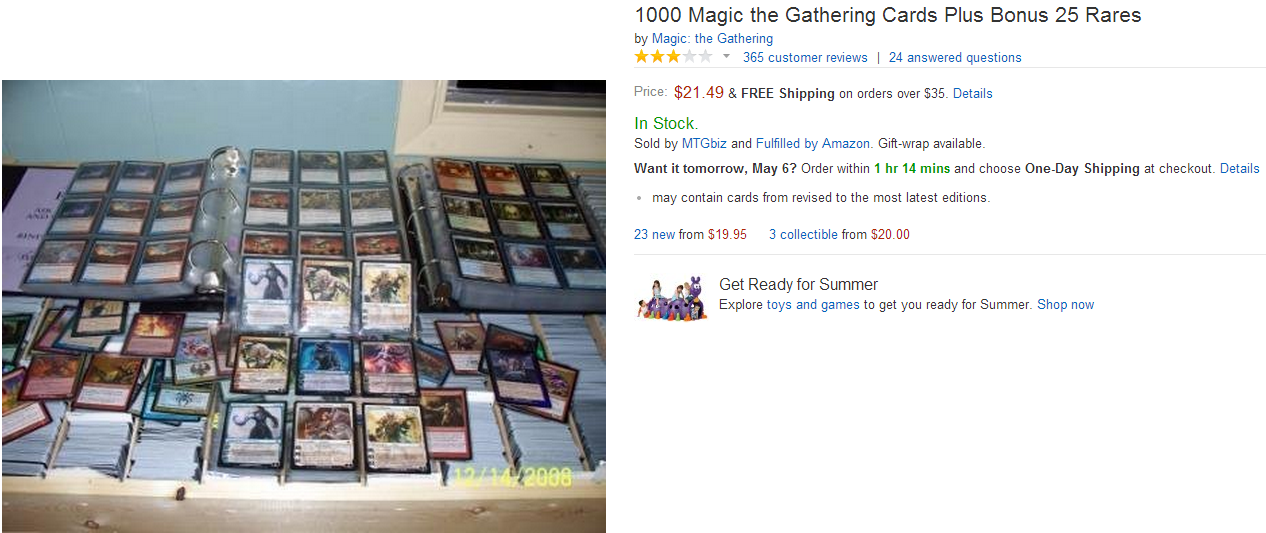Click the Fulfilled by Amazon link
1266x533 pixels.
click(813, 144)
